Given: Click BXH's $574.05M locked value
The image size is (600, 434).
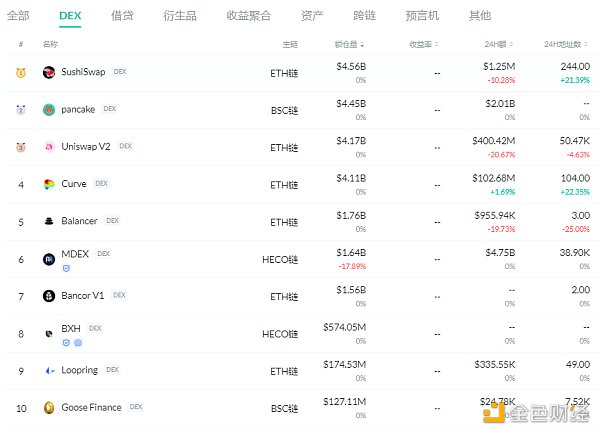Looking at the screenshot, I should coord(344,327).
